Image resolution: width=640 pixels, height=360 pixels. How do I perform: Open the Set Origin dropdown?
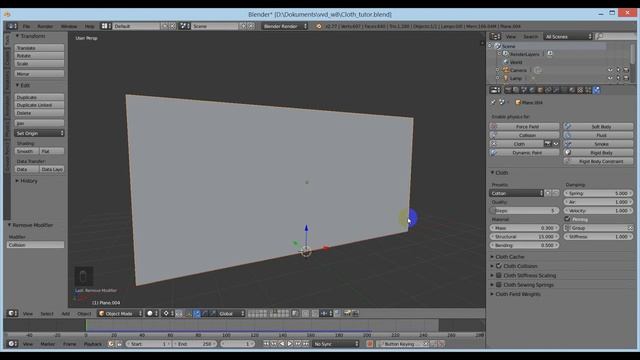pyautogui.click(x=40, y=133)
